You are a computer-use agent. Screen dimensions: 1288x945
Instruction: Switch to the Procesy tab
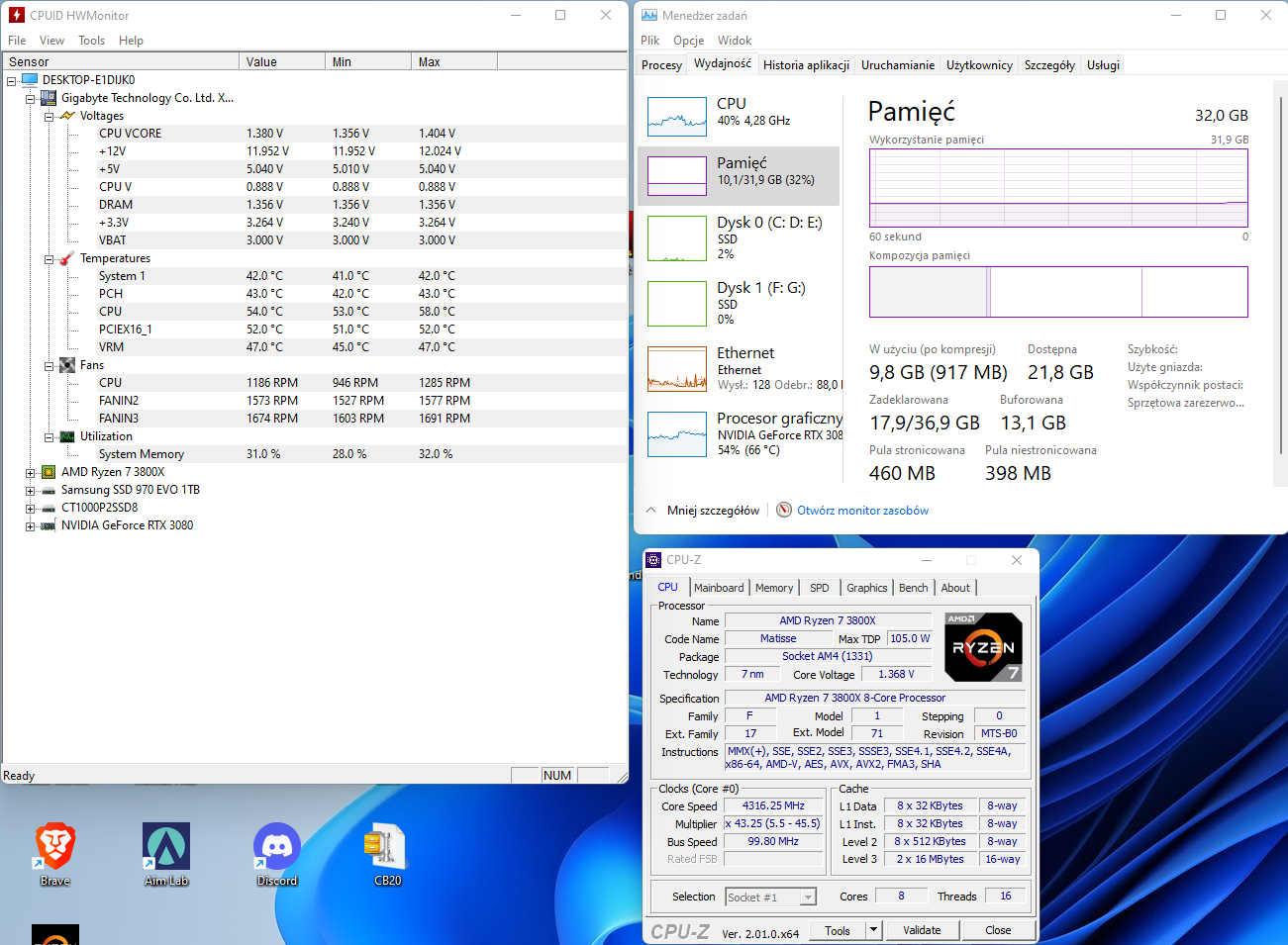pos(661,65)
